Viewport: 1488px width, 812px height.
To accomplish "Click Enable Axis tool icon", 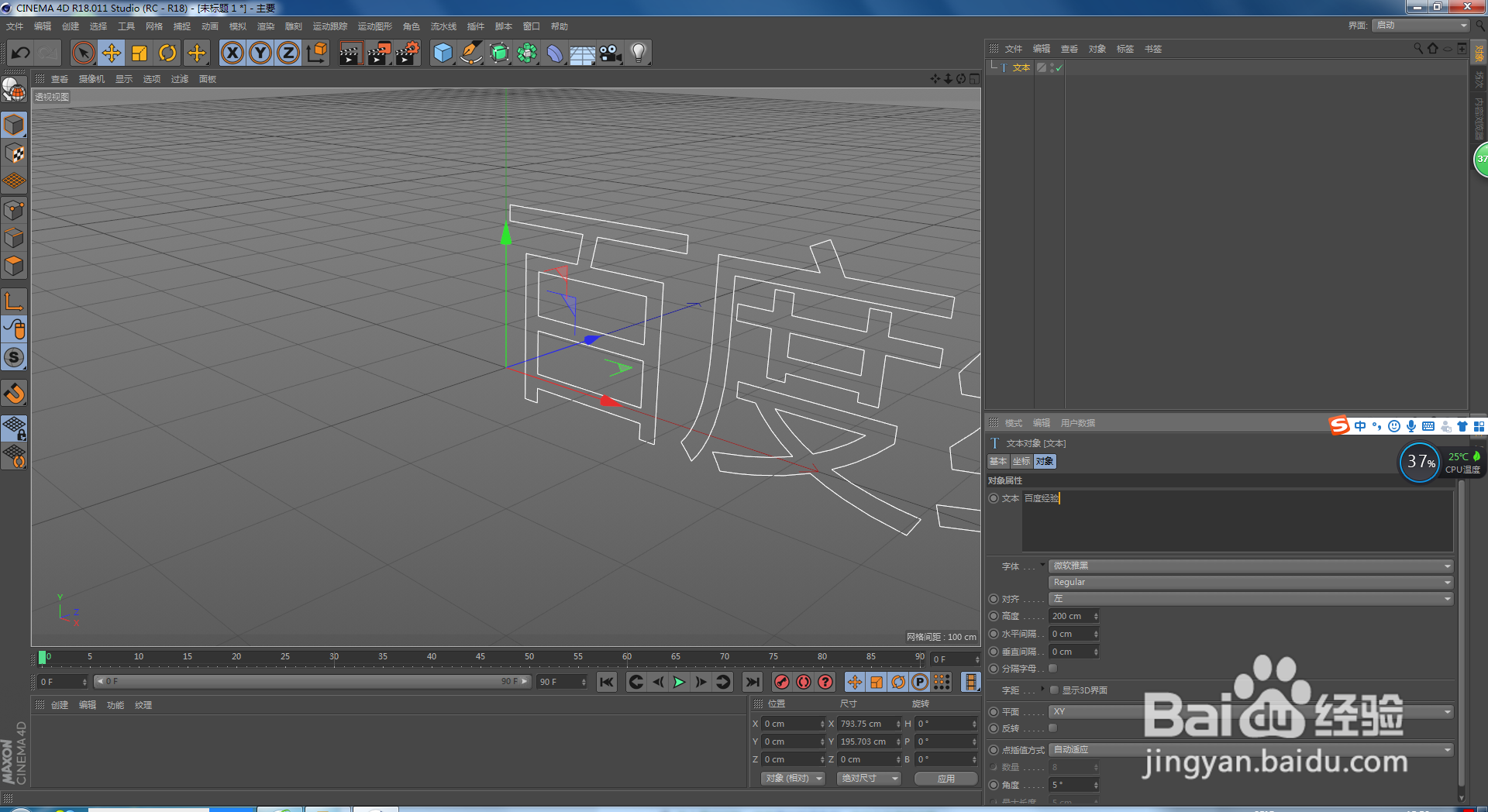I will [x=15, y=301].
